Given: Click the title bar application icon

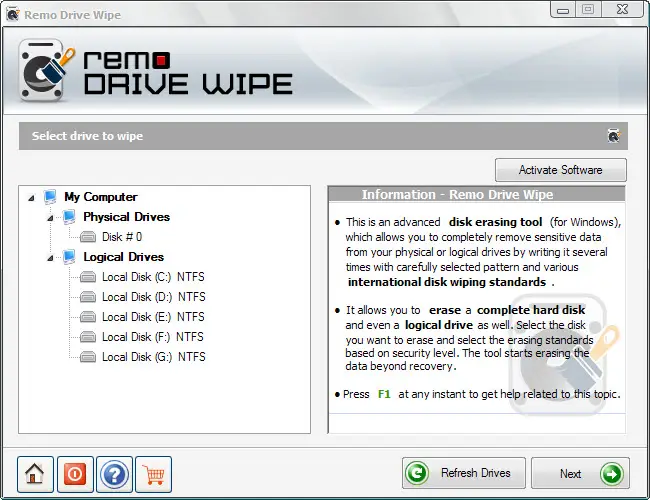Looking at the screenshot, I should coord(13,15).
